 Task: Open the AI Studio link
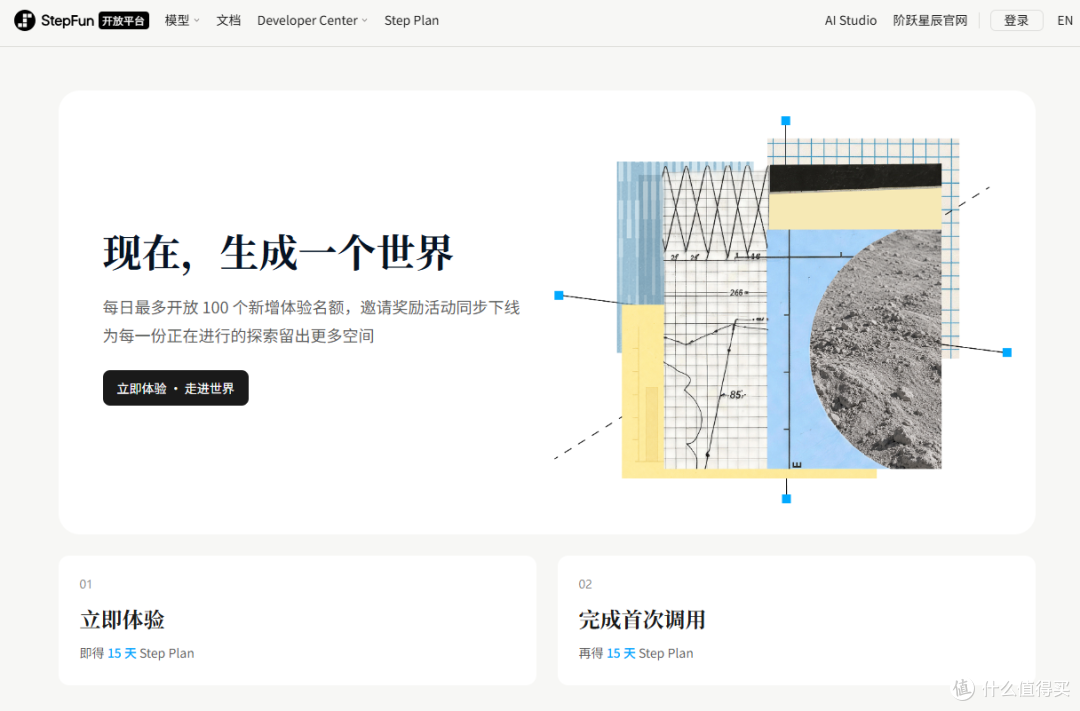pos(851,21)
